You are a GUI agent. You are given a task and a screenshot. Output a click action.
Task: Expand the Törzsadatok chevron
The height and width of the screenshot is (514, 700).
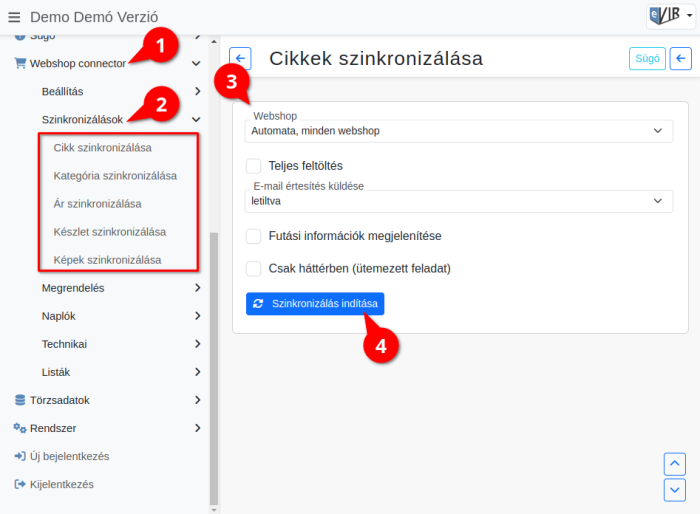click(197, 400)
